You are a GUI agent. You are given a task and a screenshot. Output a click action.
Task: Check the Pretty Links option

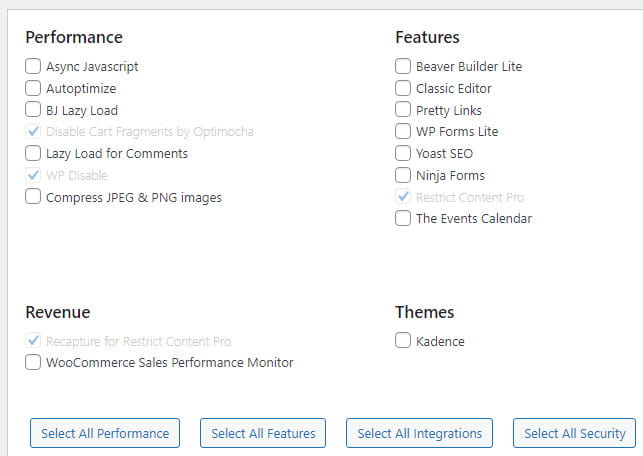[403, 110]
